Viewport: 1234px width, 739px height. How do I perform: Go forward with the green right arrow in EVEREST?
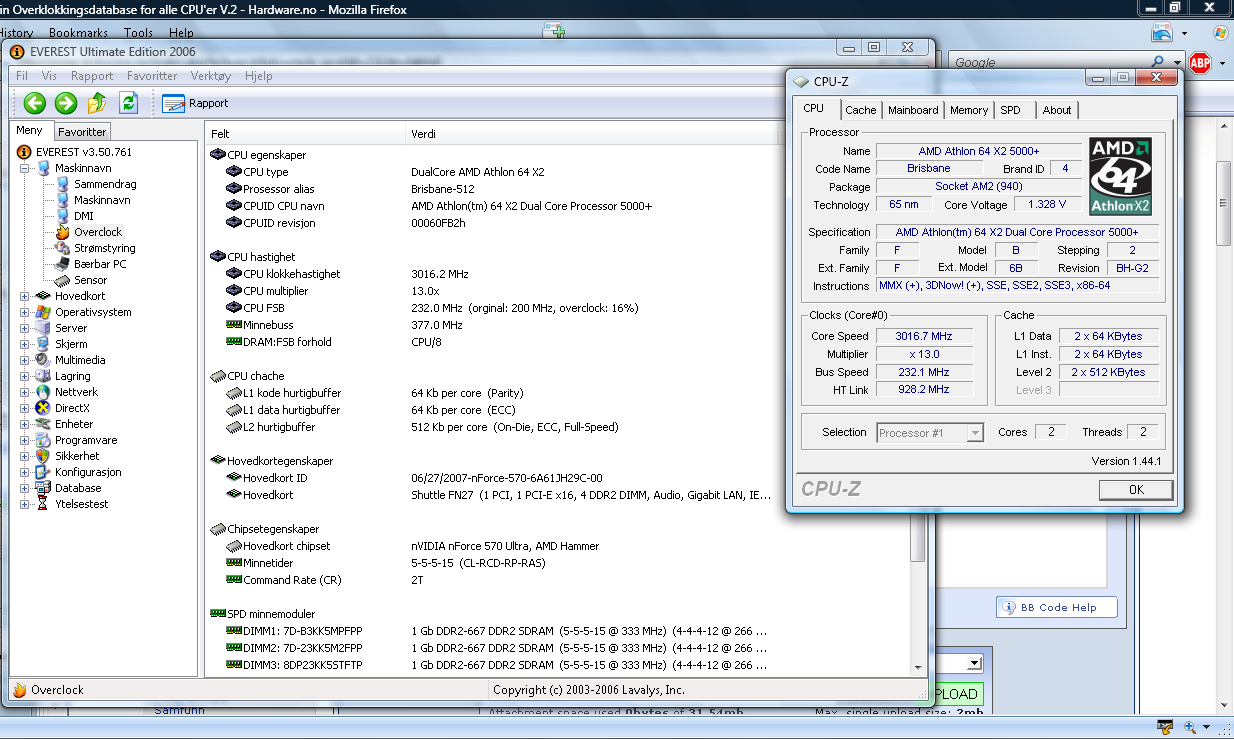click(66, 102)
